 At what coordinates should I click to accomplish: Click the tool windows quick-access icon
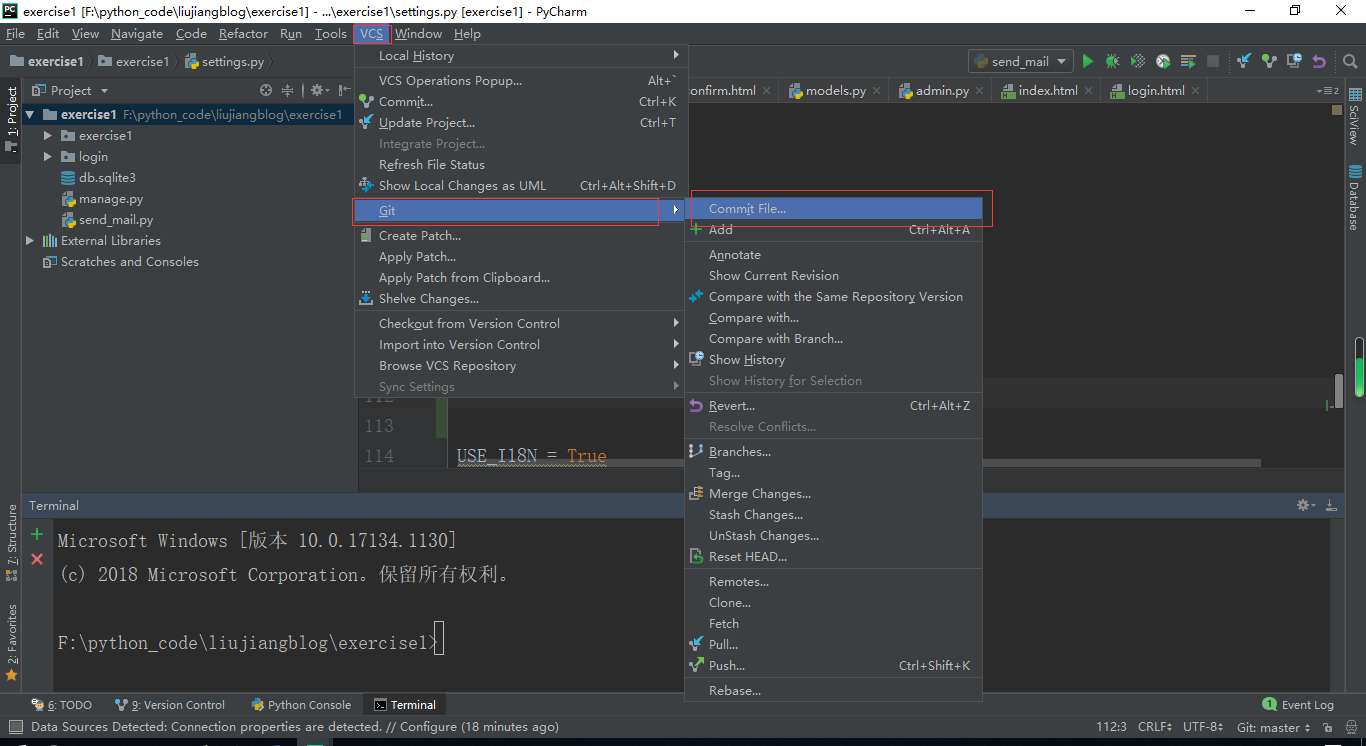tap(14, 726)
